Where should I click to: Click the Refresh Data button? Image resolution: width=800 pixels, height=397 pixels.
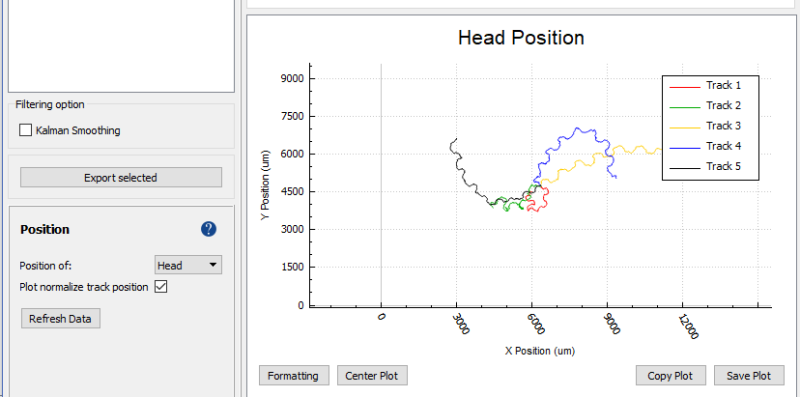pyautogui.click(x=61, y=319)
